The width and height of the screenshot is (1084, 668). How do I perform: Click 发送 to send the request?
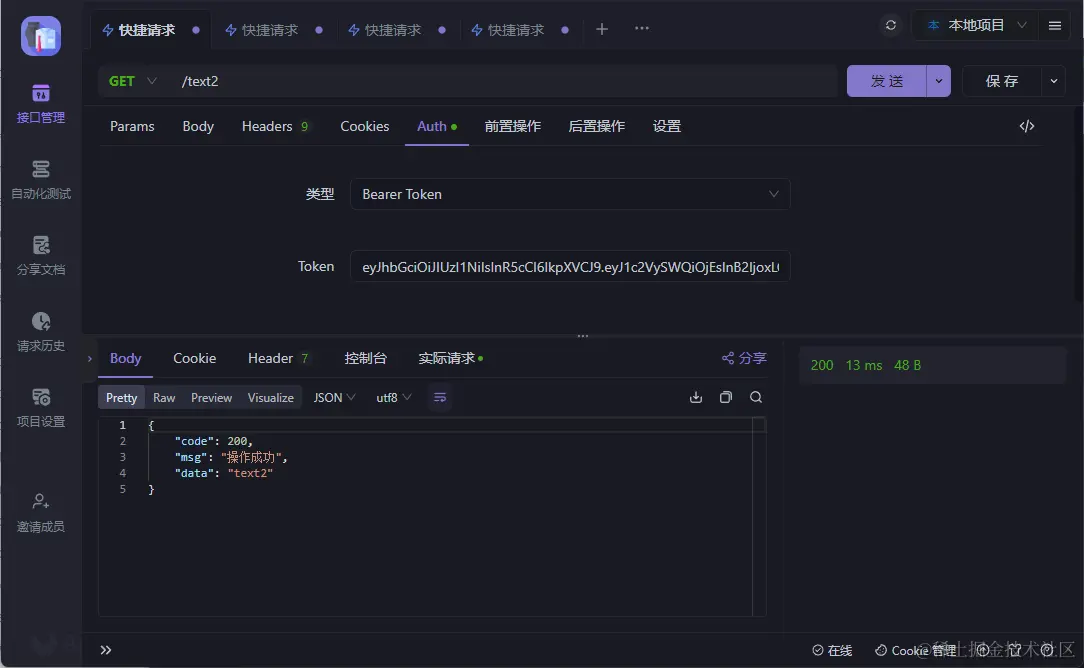pyautogui.click(x=886, y=81)
